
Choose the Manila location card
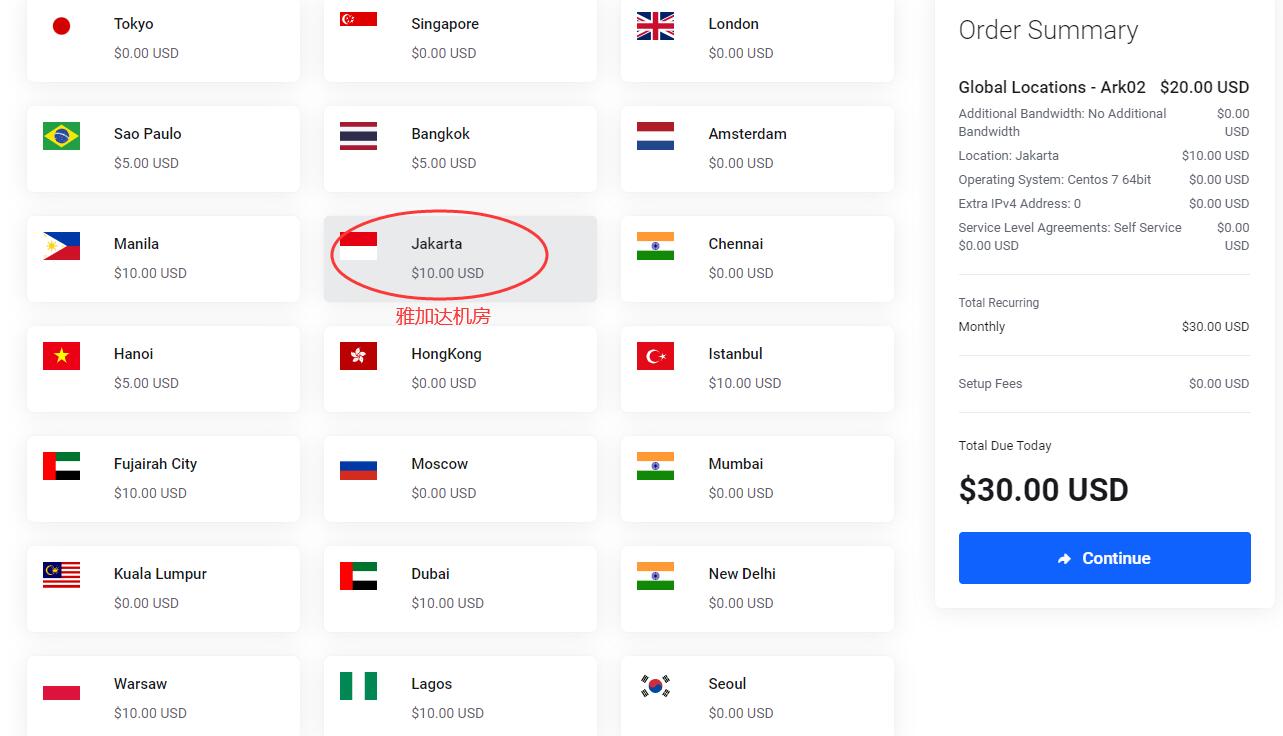[163, 259]
